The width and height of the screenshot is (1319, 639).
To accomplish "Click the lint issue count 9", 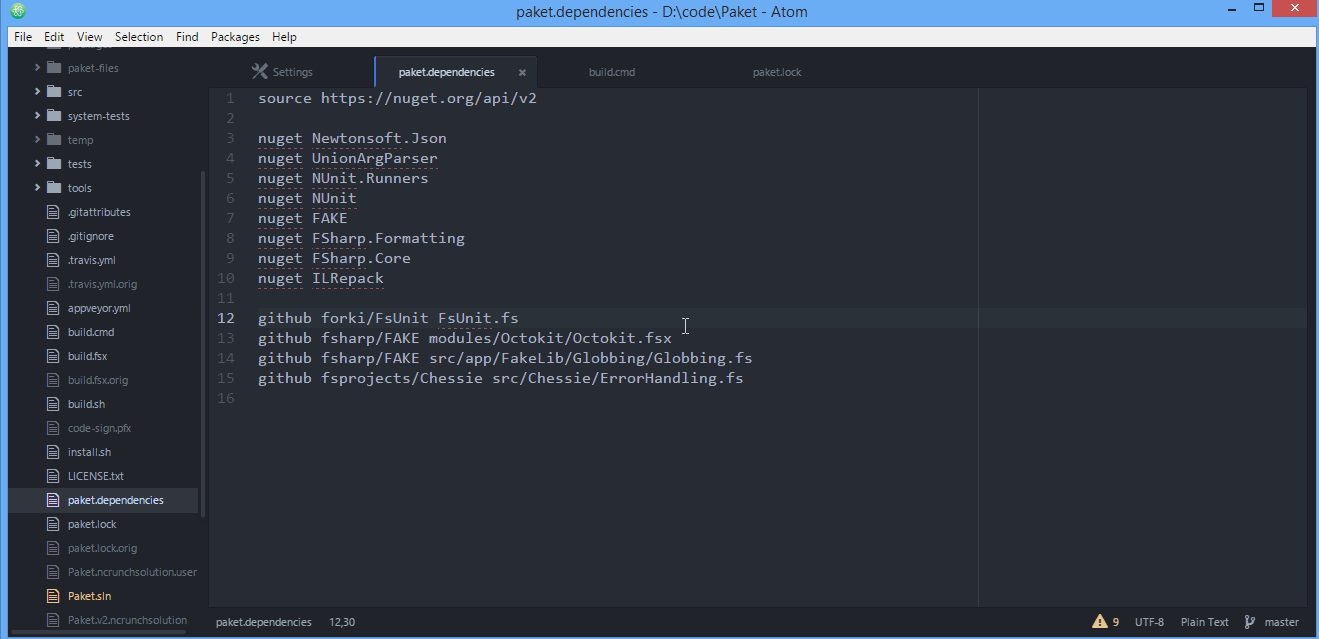I will click(x=1116, y=622).
